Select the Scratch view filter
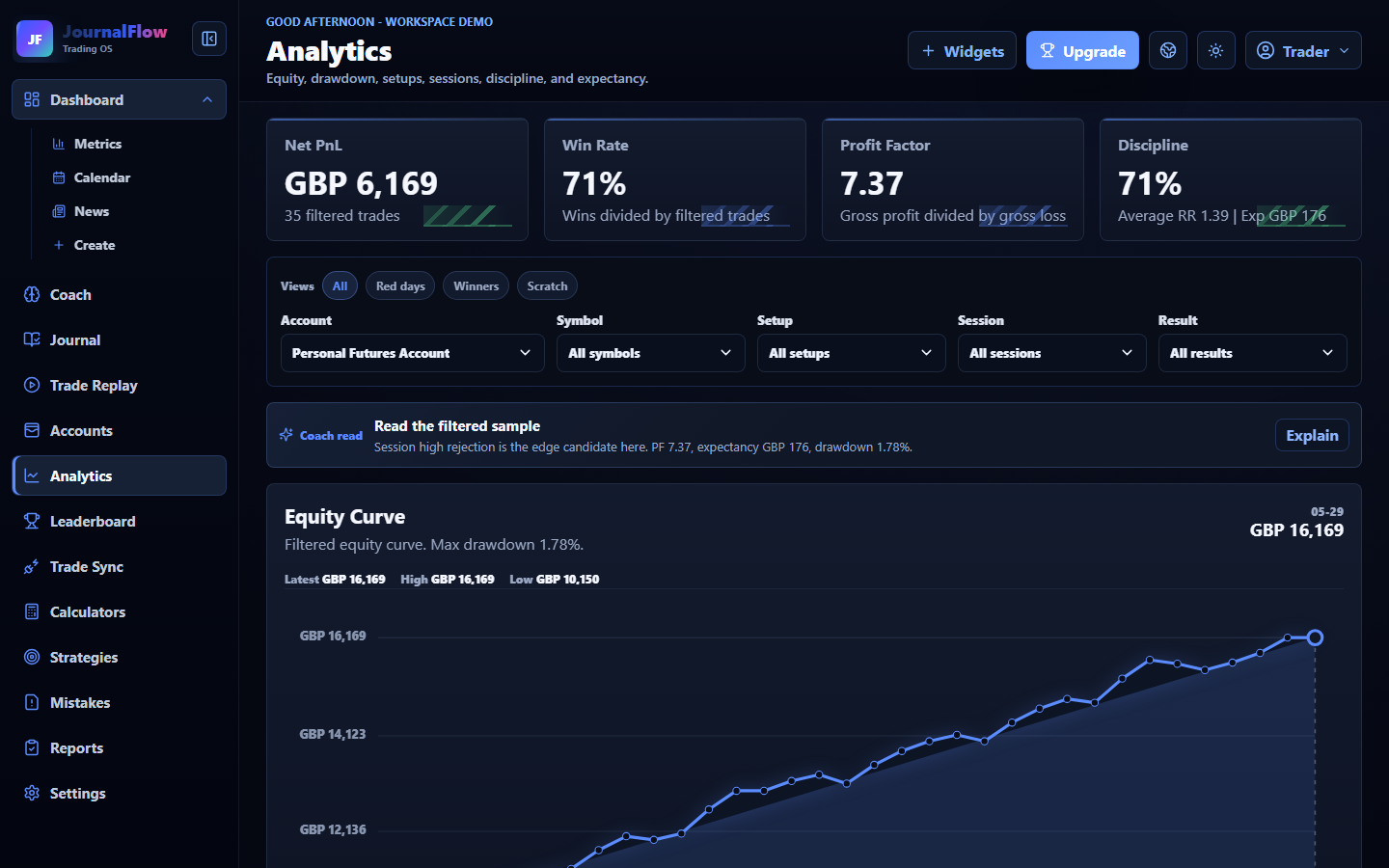 [x=547, y=285]
